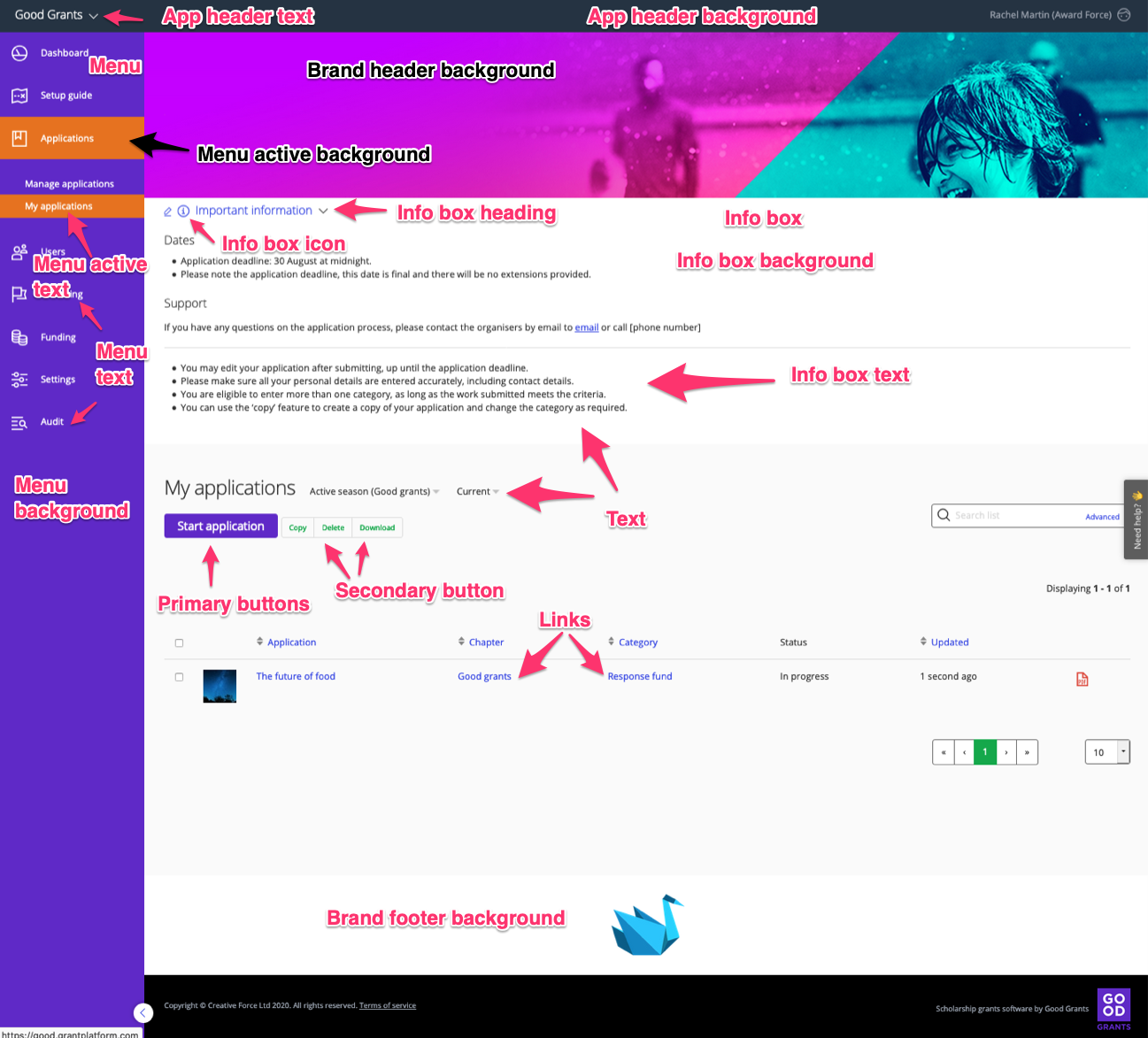1148x1038 pixels.
Task: Collapse the sidebar with the round arrow button
Action: 143,1012
